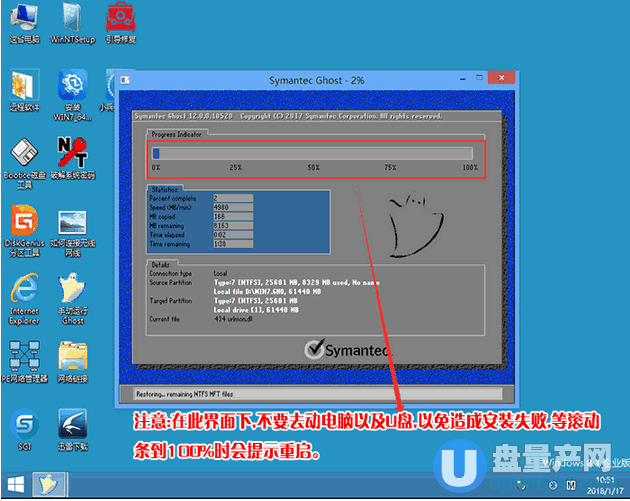Click the Windows Start button
The height and width of the screenshot is (501, 630).
(14, 487)
